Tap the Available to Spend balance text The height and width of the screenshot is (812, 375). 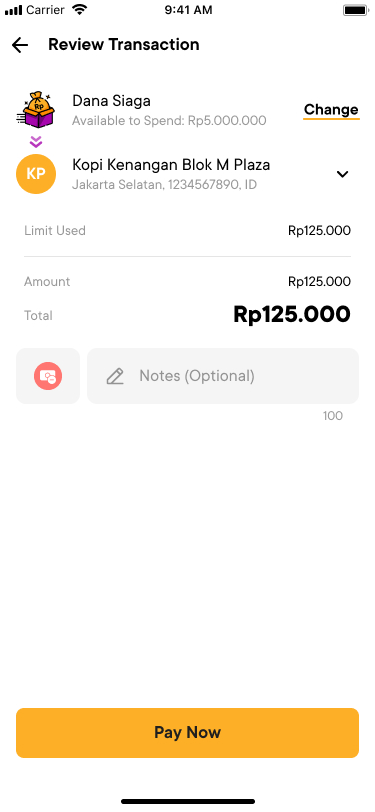[x=169, y=121]
